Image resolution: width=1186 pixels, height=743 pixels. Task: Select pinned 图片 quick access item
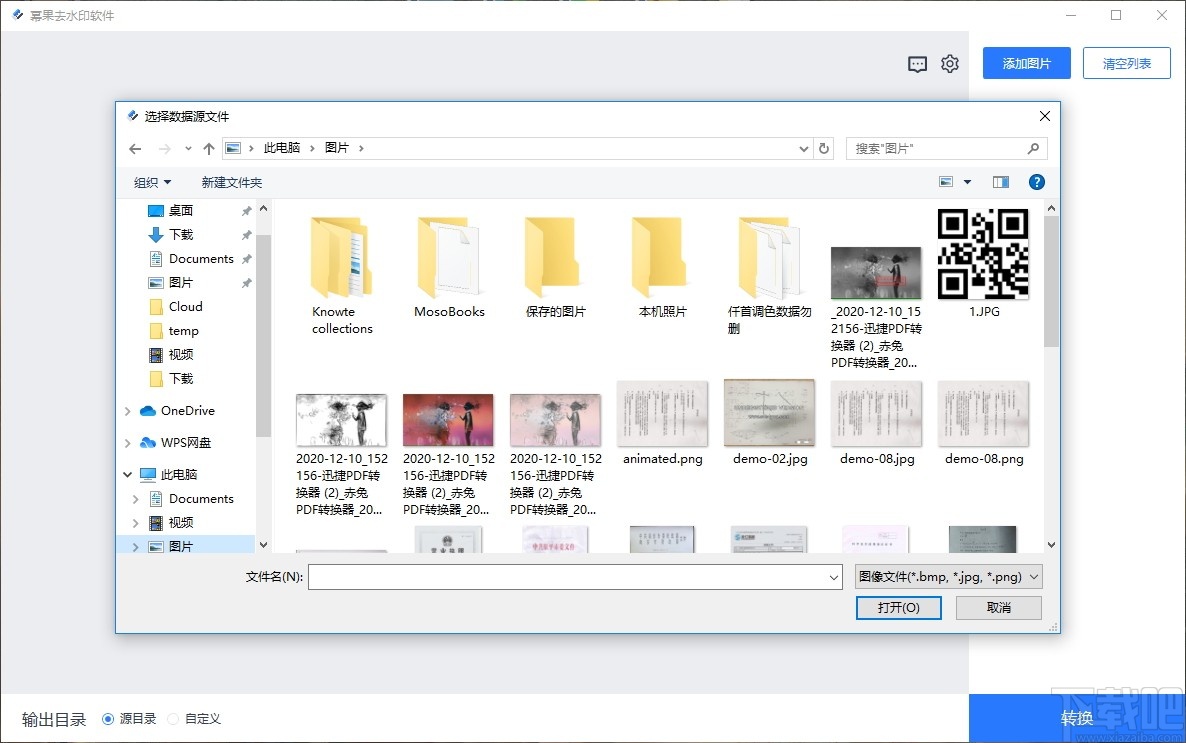[x=181, y=282]
